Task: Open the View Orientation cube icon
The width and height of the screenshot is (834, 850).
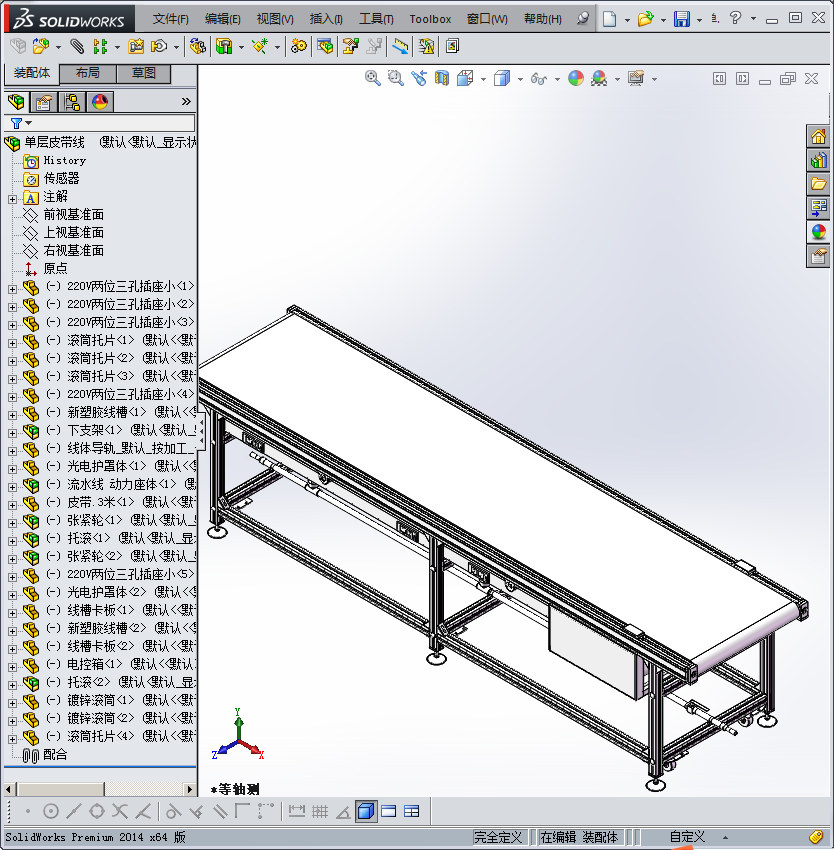Action: [x=465, y=79]
